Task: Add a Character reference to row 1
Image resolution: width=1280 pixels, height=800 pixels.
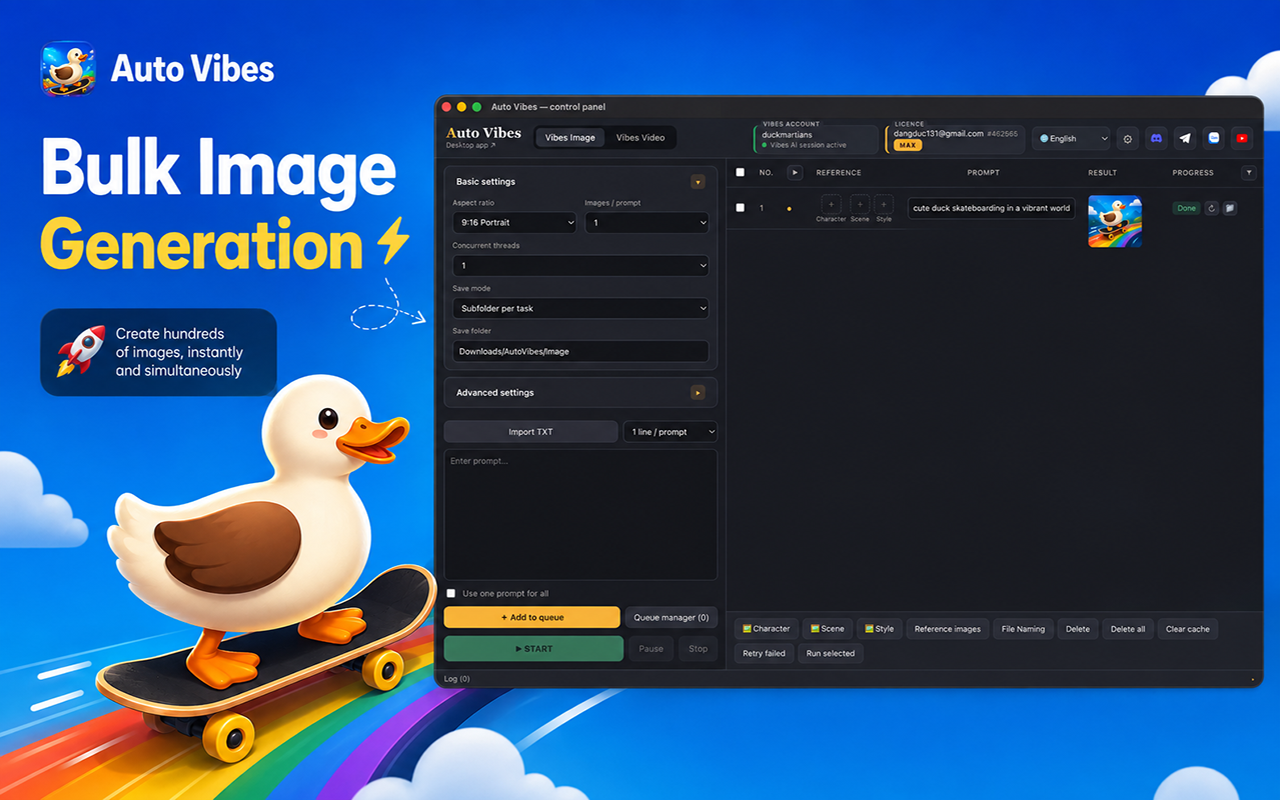Action: click(x=831, y=204)
